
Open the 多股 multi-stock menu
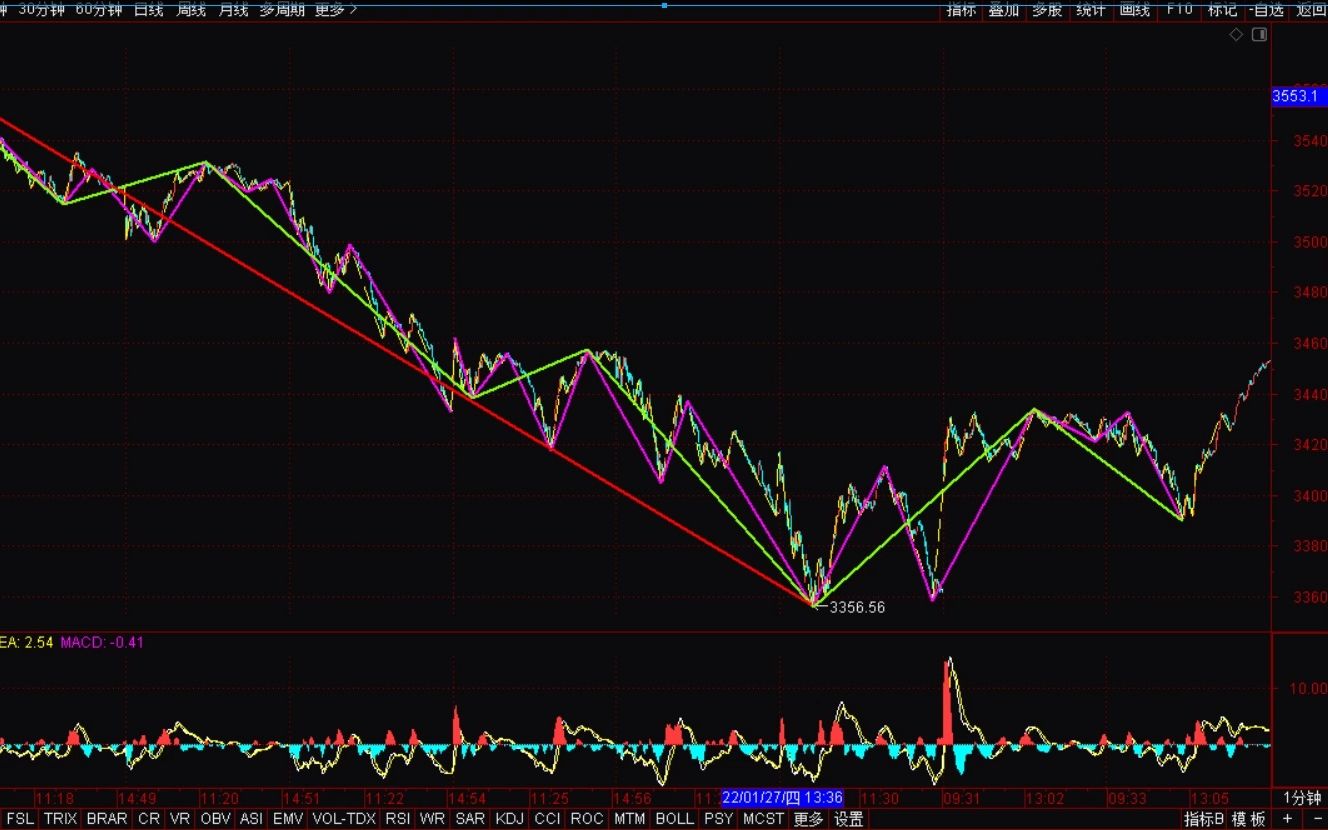pos(1047,9)
